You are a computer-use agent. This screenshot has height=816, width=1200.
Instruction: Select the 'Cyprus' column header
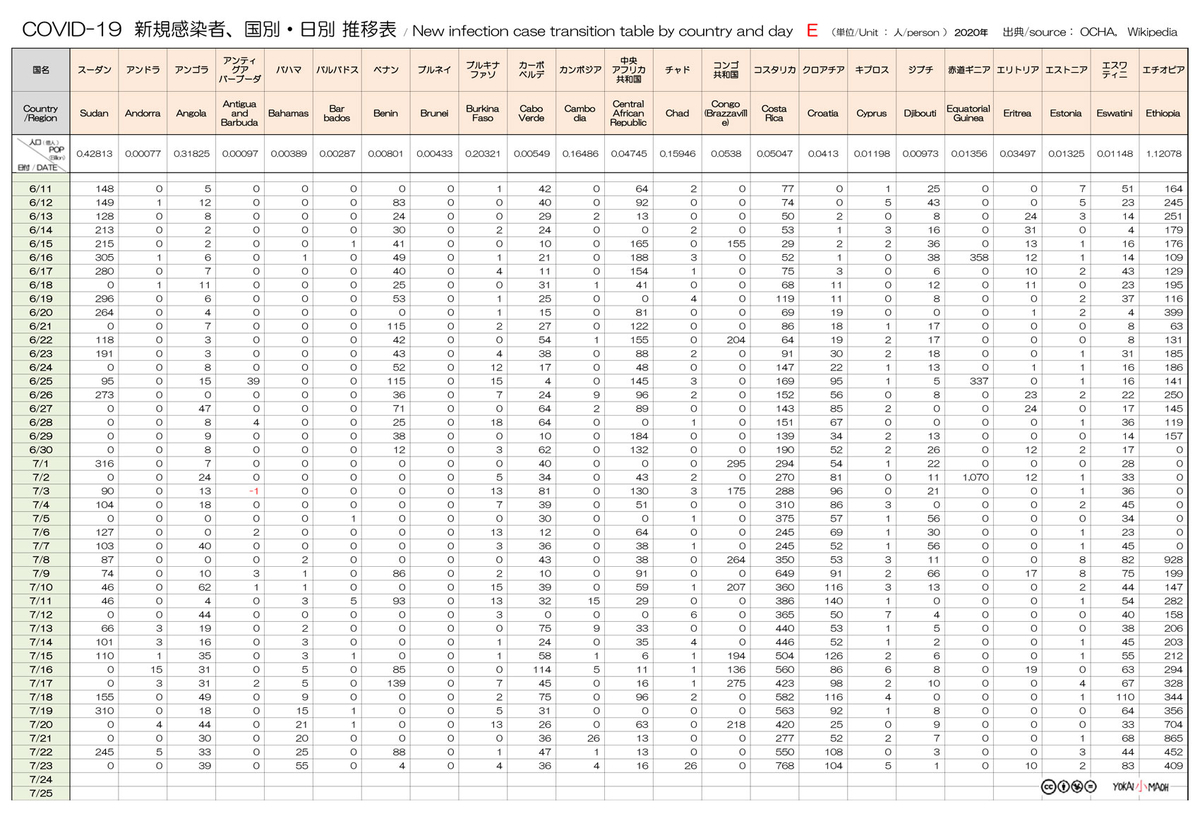[x=871, y=113]
